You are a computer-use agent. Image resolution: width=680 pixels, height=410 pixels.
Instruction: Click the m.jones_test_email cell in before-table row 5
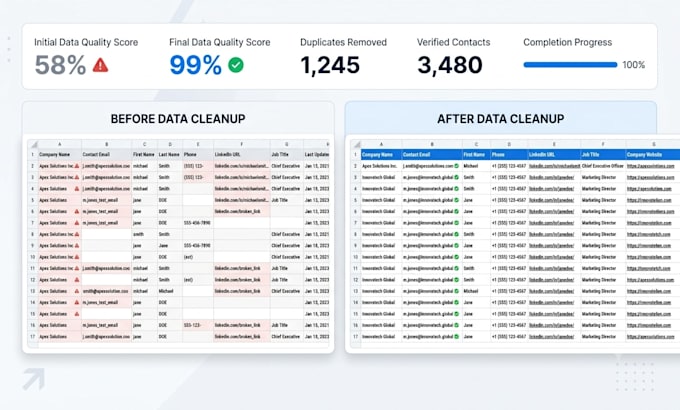click(106, 200)
